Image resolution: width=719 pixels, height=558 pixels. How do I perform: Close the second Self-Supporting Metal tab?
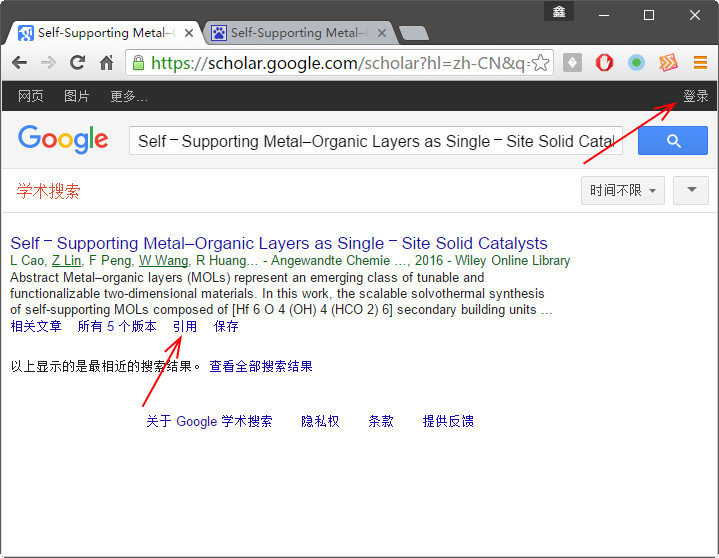tap(382, 33)
